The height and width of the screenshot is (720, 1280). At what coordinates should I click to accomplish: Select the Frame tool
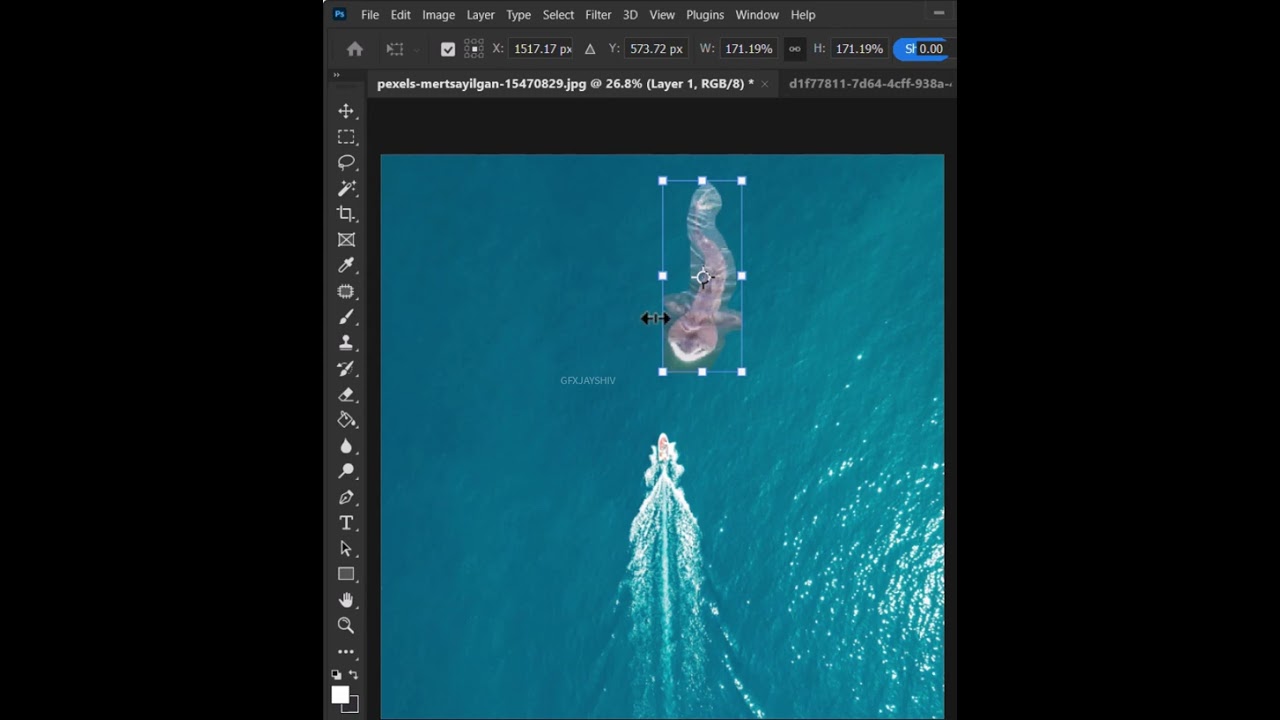coord(346,240)
